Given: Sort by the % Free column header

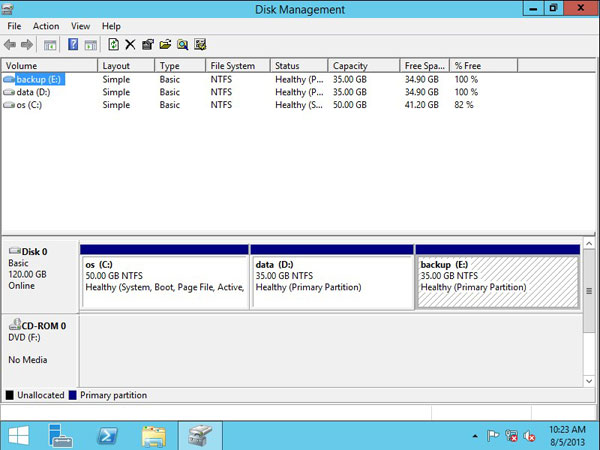Looking at the screenshot, I should coord(484,66).
